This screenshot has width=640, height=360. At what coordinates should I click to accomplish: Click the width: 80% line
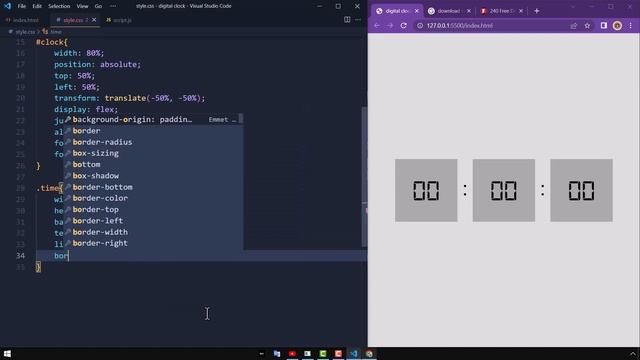79,53
